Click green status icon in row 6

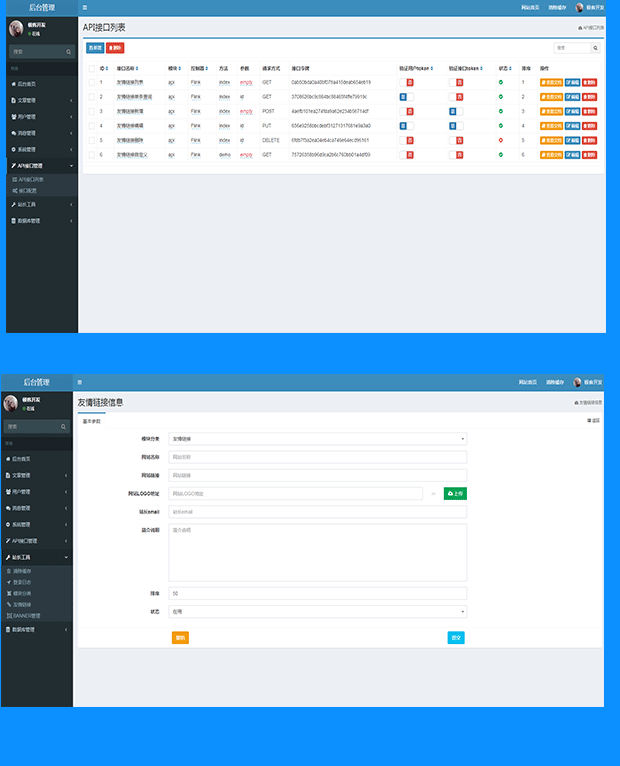[501, 155]
